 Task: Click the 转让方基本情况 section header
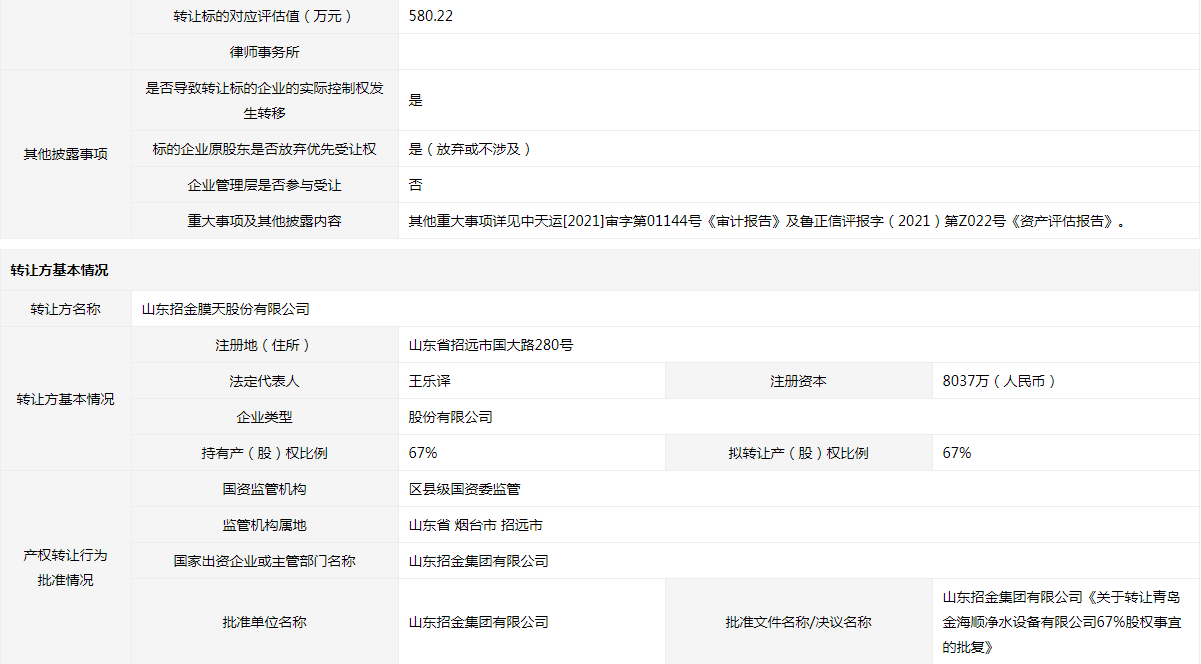click(x=59, y=271)
